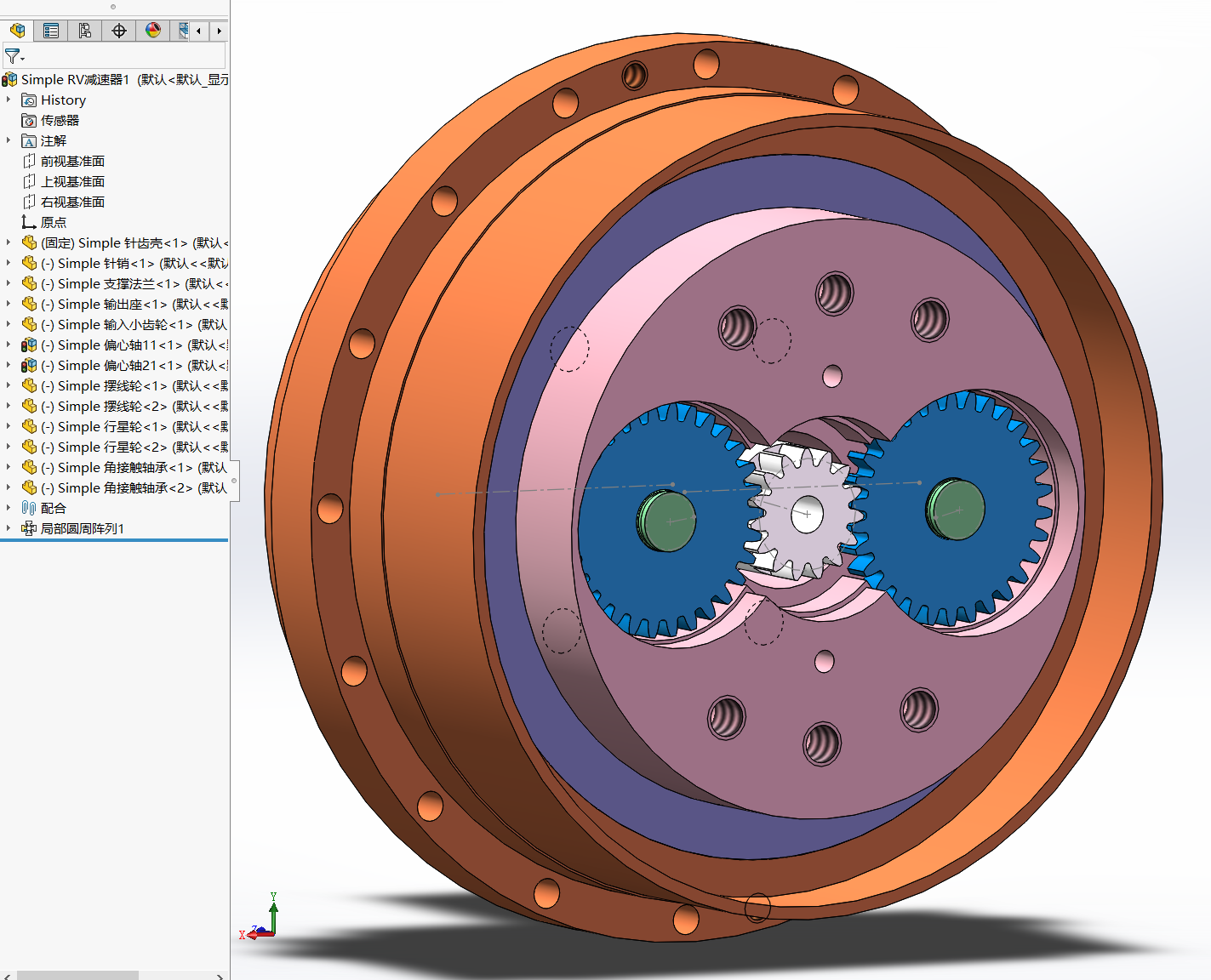Image resolution: width=1211 pixels, height=980 pixels.
Task: Click the feature tree horizontal scrollbar thumb
Action: click(77, 975)
